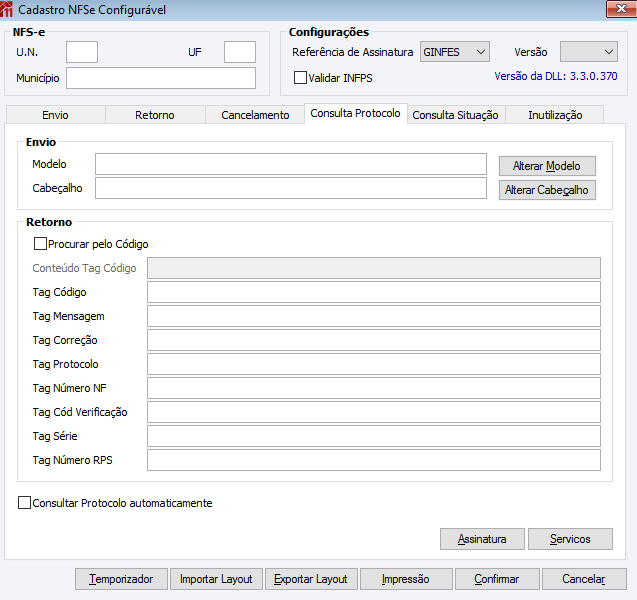The height and width of the screenshot is (600, 637).
Task: Focus the Tag Mensagem field
Action: (x=374, y=316)
